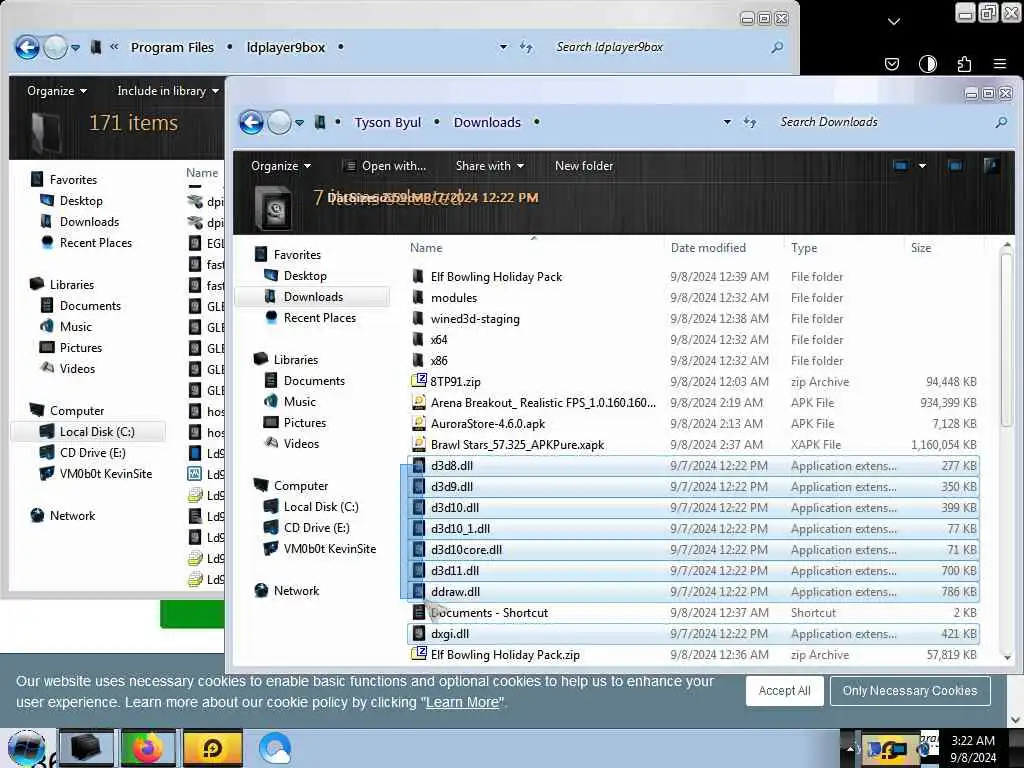
Task: Open the Include in library dropdown
Action: (168, 91)
